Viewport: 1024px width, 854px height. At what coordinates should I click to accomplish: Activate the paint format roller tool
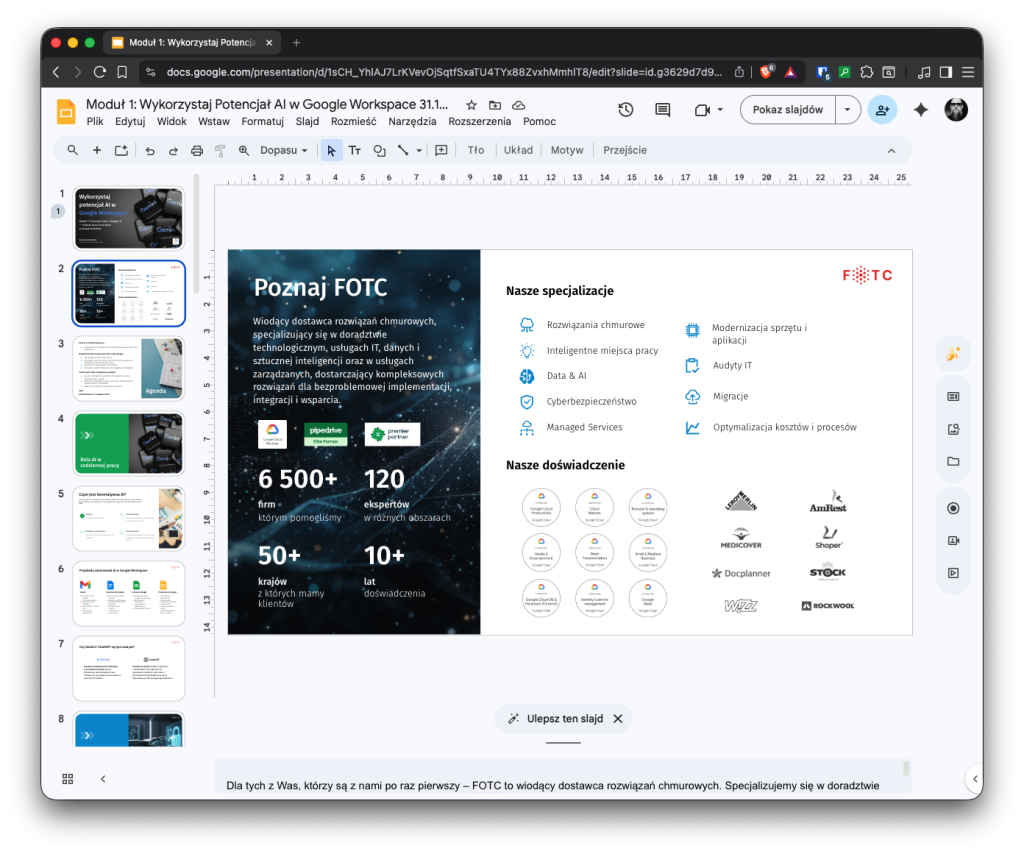[x=220, y=150]
